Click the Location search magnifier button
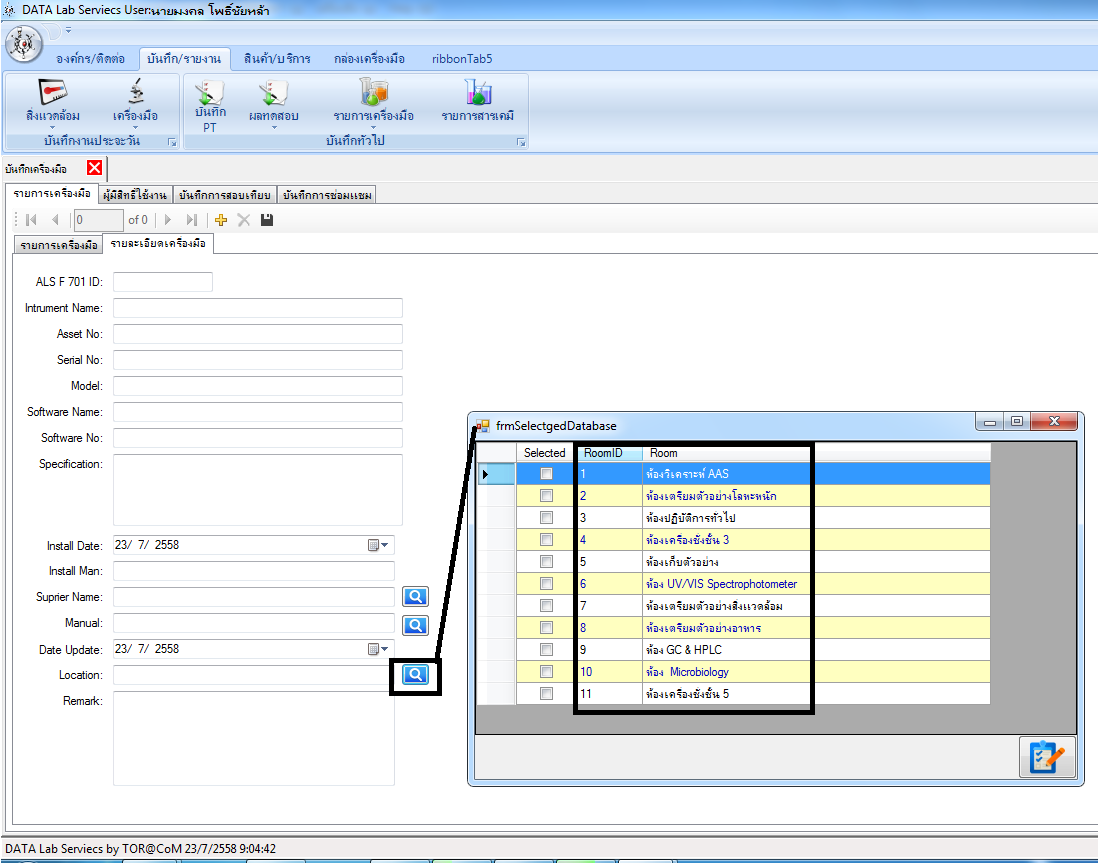The image size is (1098, 863). (x=415, y=675)
